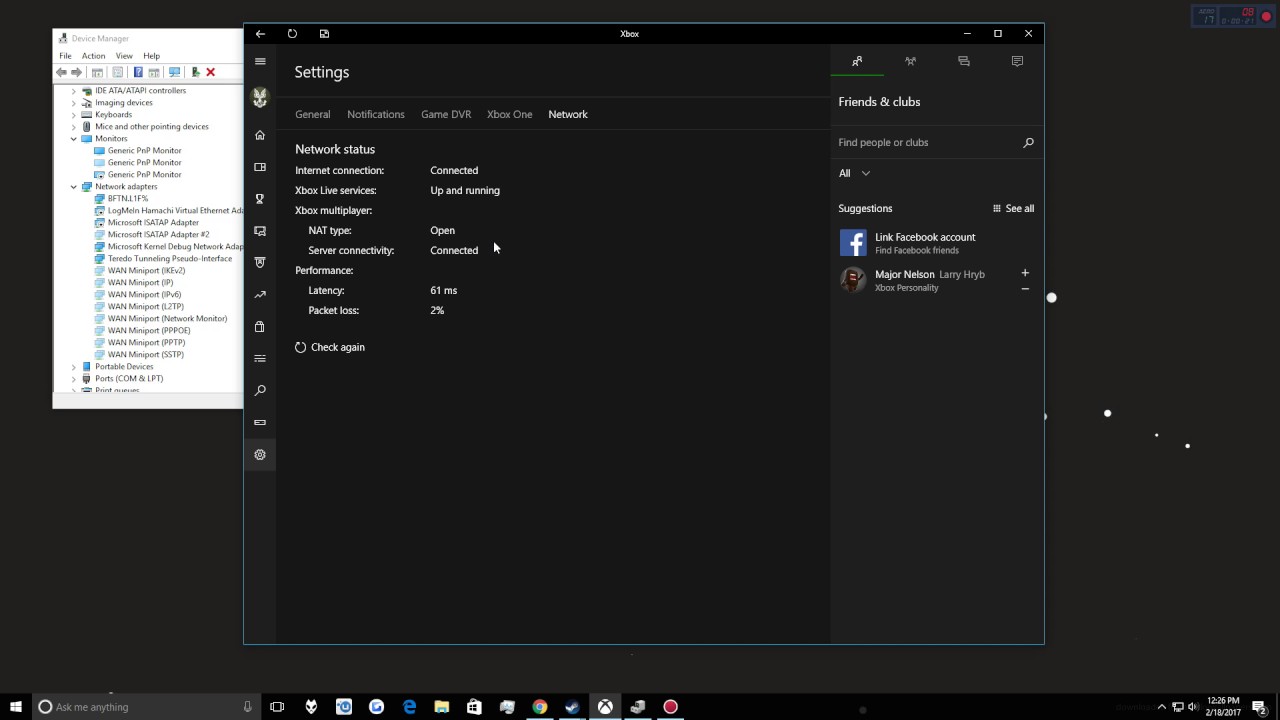Open the Action Center notifications icon
Viewport: 1280px width, 720px height.
click(1260, 707)
